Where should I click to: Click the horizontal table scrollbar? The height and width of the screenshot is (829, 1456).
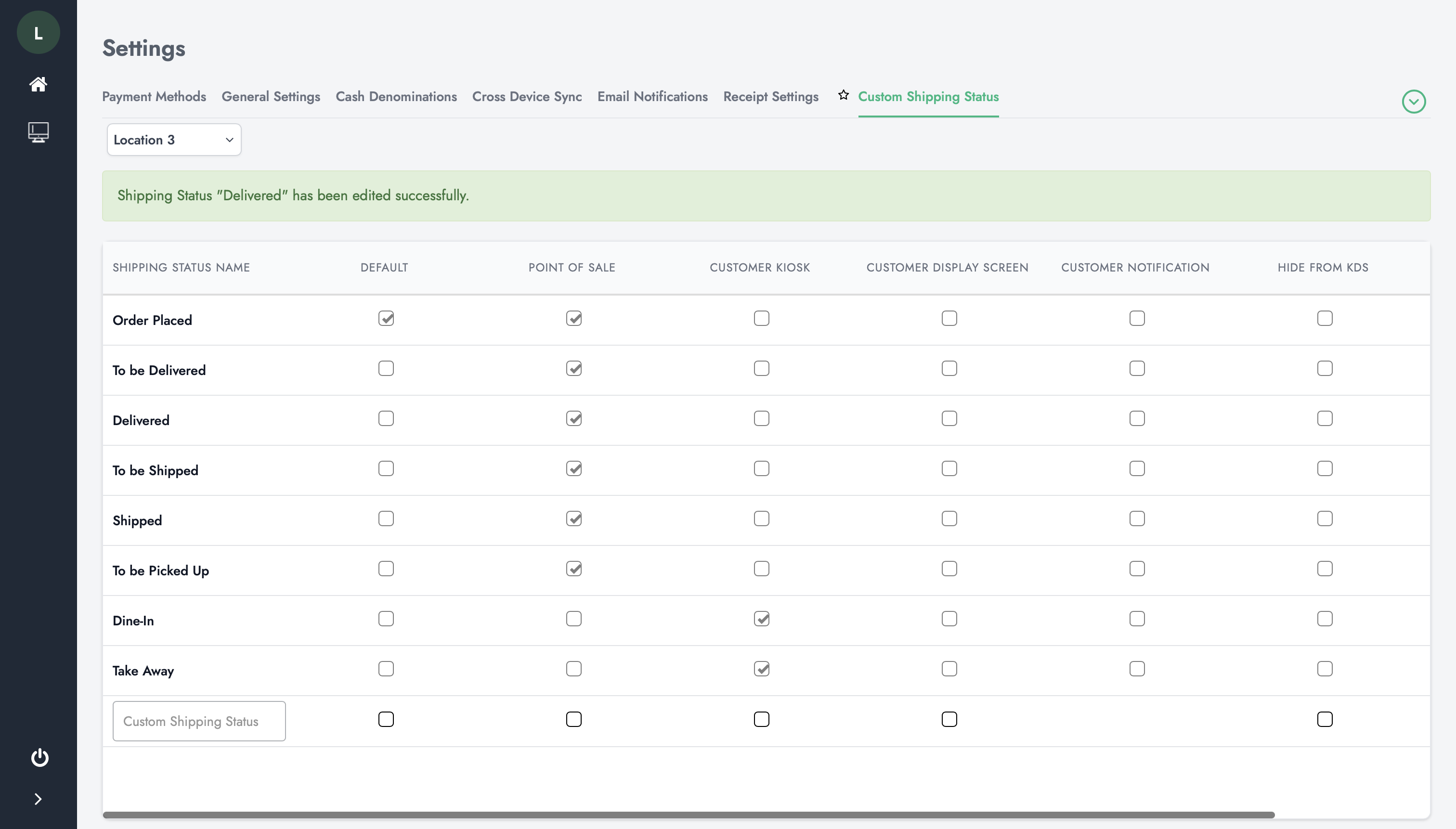(x=689, y=815)
